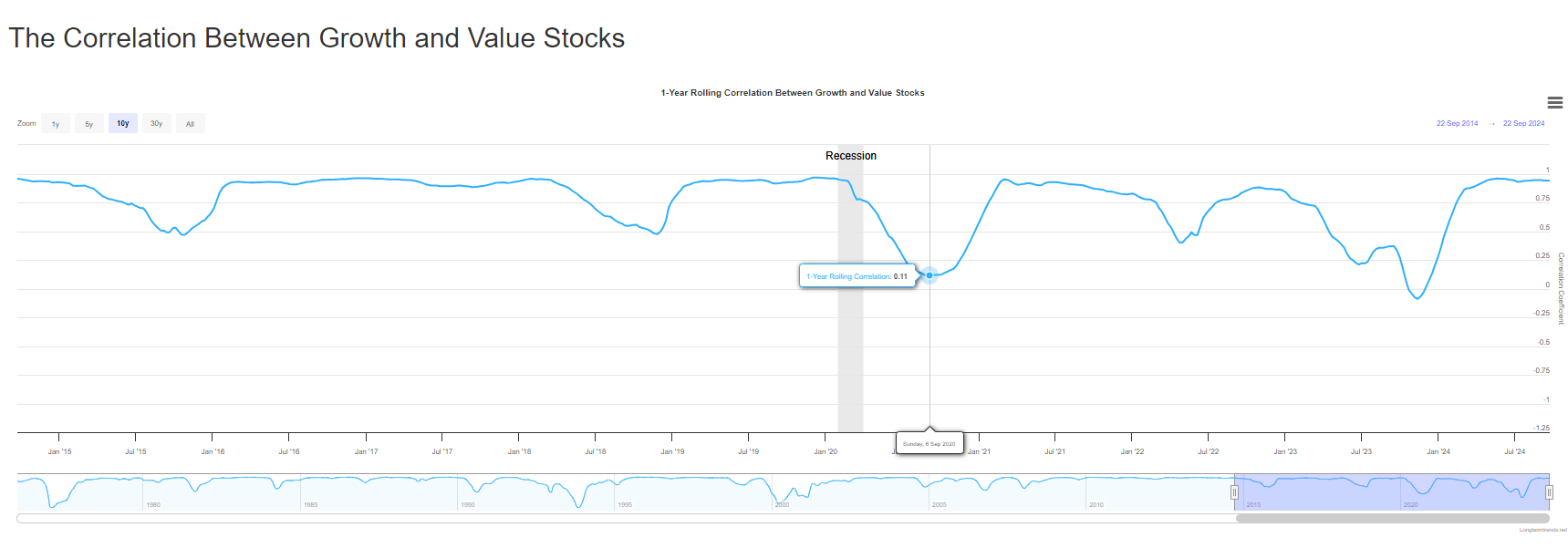Image resolution: width=1568 pixels, height=548 pixels.
Task: Set zoom range to 5y
Action: tap(88, 124)
